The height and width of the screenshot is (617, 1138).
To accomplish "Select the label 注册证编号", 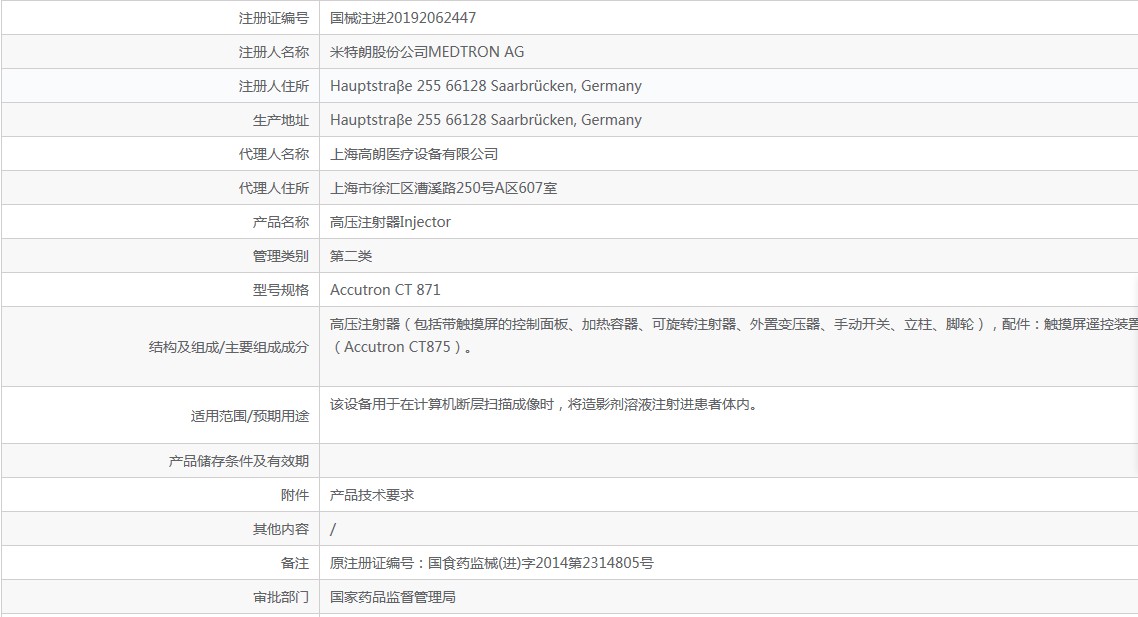I will [274, 18].
